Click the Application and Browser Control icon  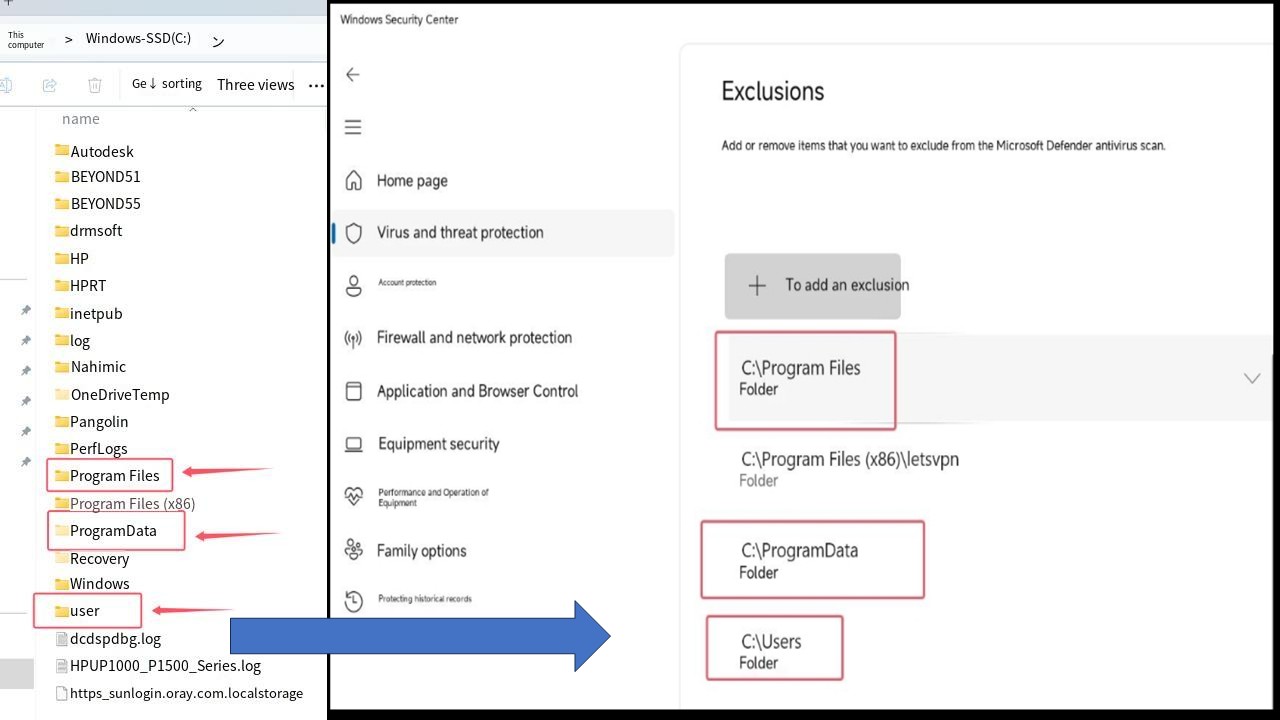pyautogui.click(x=353, y=391)
